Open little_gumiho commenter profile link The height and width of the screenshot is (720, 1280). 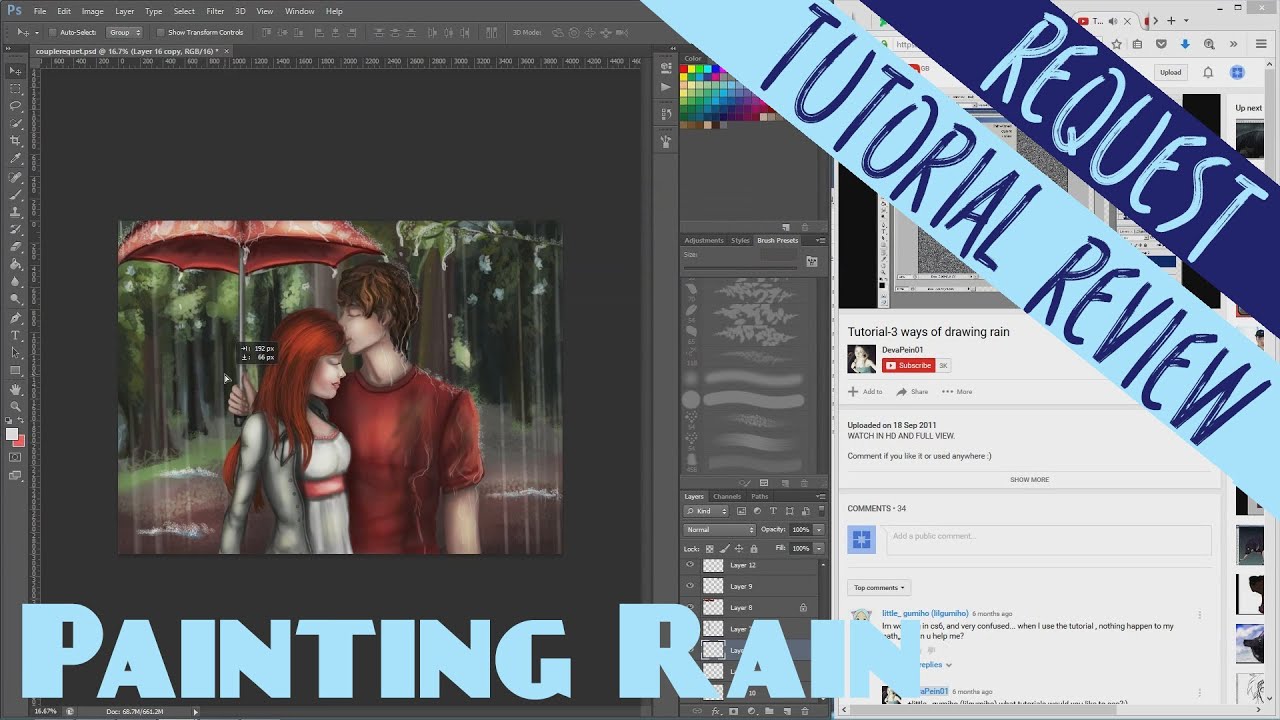point(925,613)
